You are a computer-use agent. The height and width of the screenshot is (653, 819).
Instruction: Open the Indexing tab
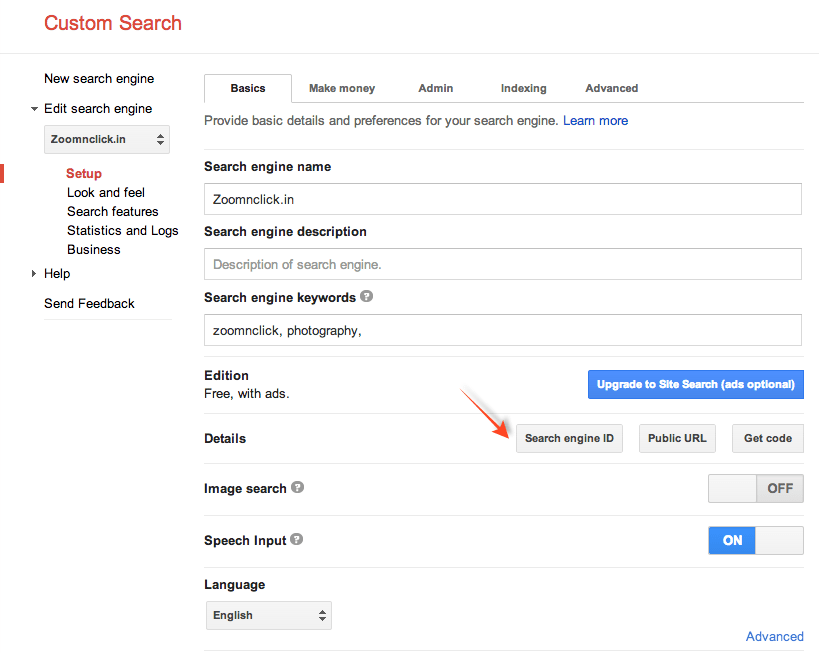(x=523, y=88)
